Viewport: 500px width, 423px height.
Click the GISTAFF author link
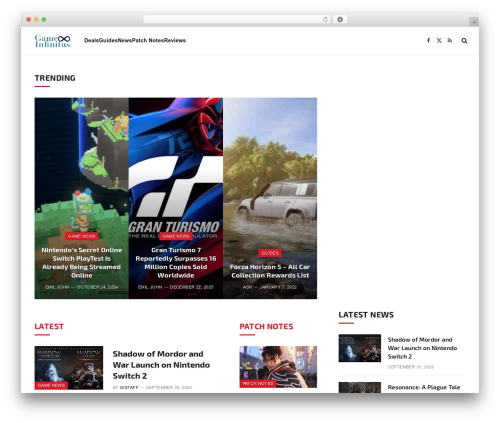coord(129,387)
